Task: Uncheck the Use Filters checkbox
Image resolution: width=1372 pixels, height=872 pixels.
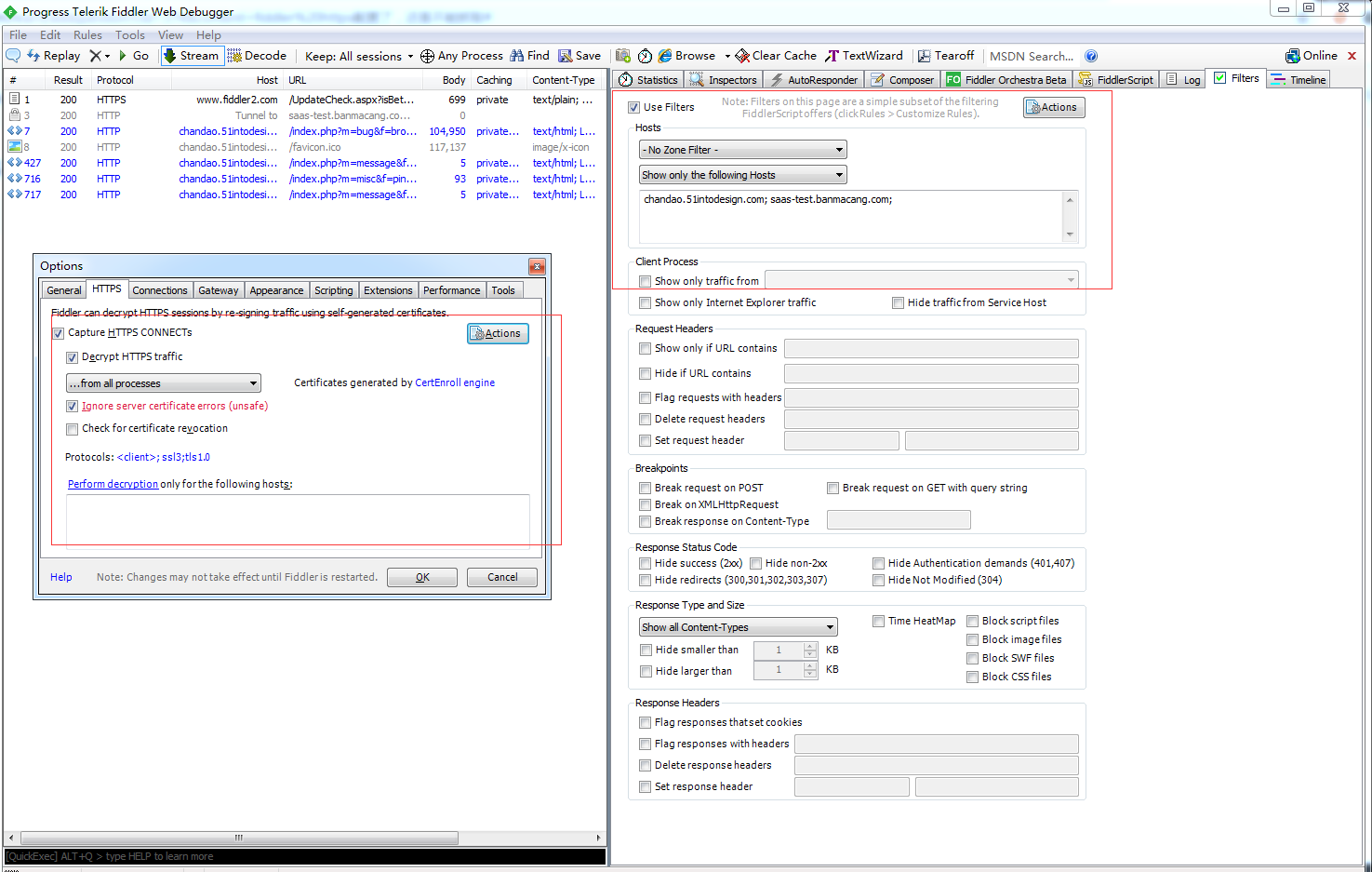Action: click(x=633, y=107)
